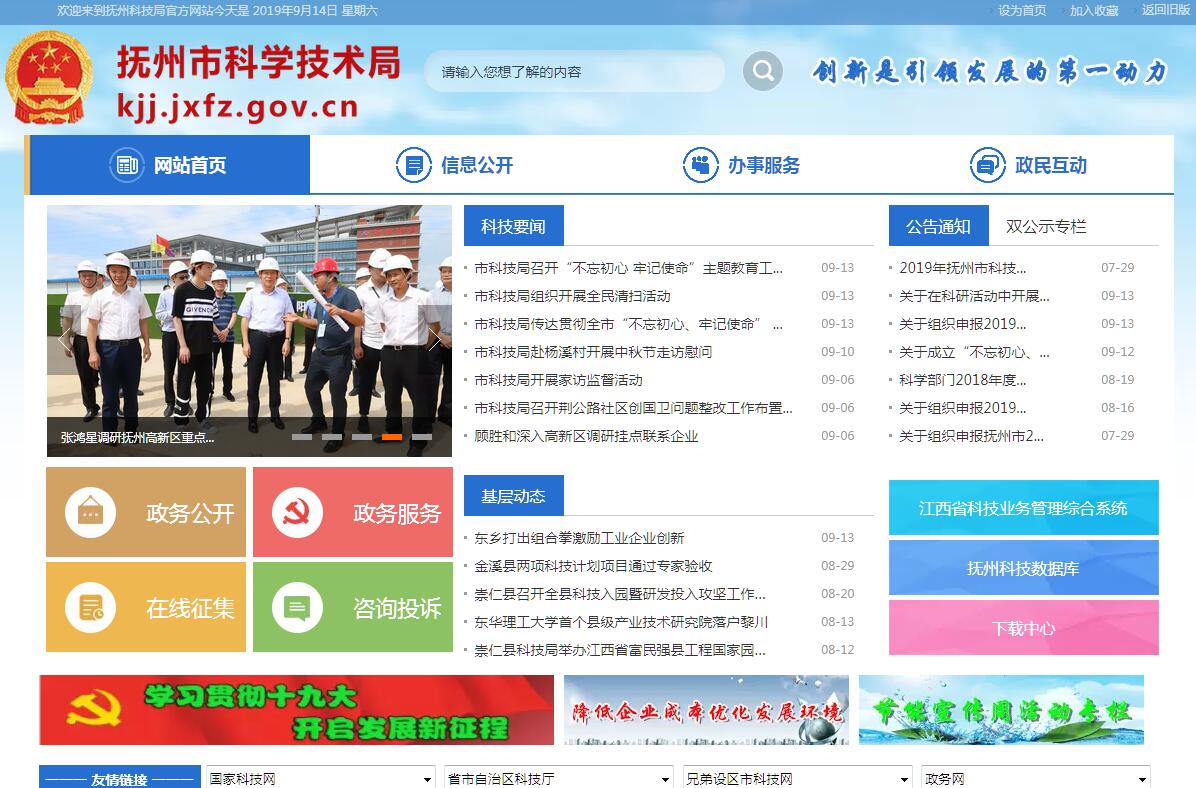Image resolution: width=1196 pixels, height=788 pixels.
Task: Click the national emblem logo
Action: [47, 77]
